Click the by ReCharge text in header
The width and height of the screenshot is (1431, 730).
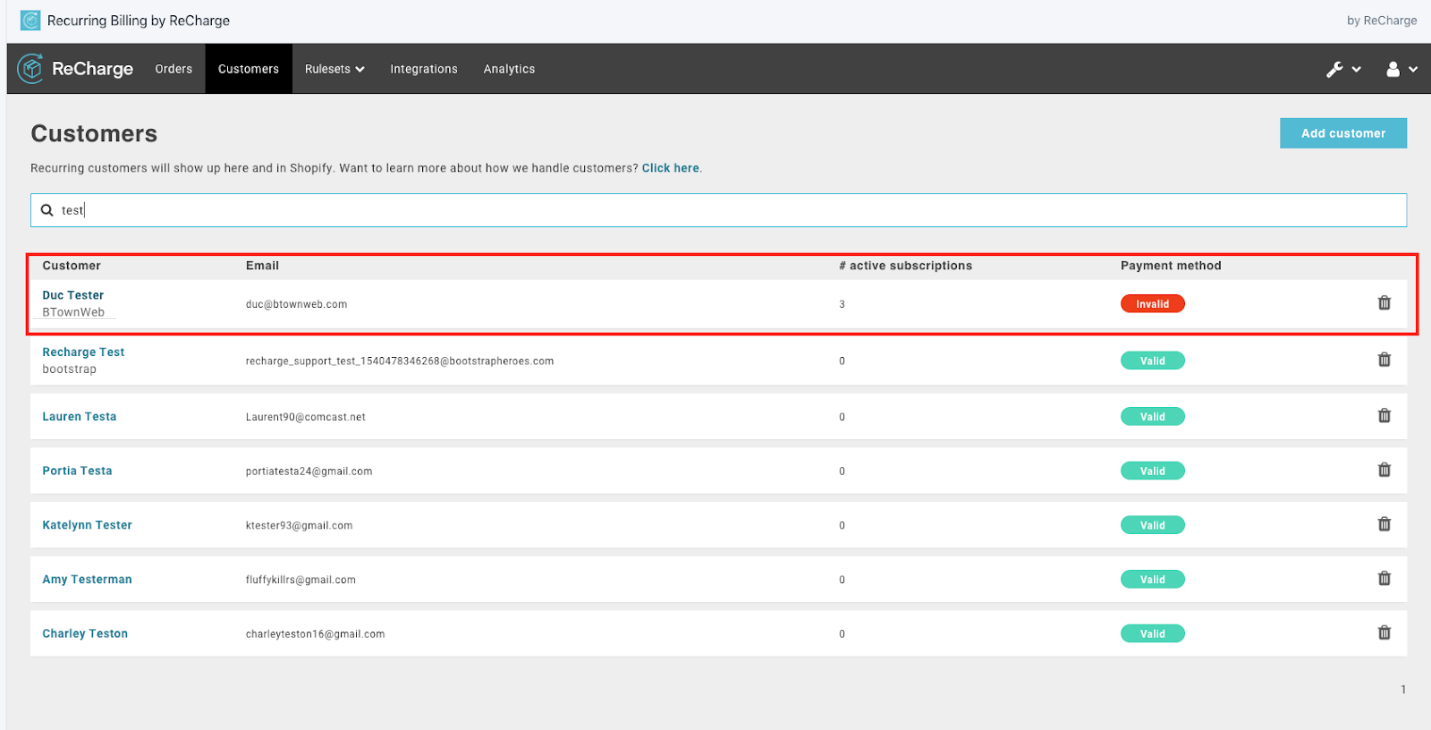(1381, 20)
